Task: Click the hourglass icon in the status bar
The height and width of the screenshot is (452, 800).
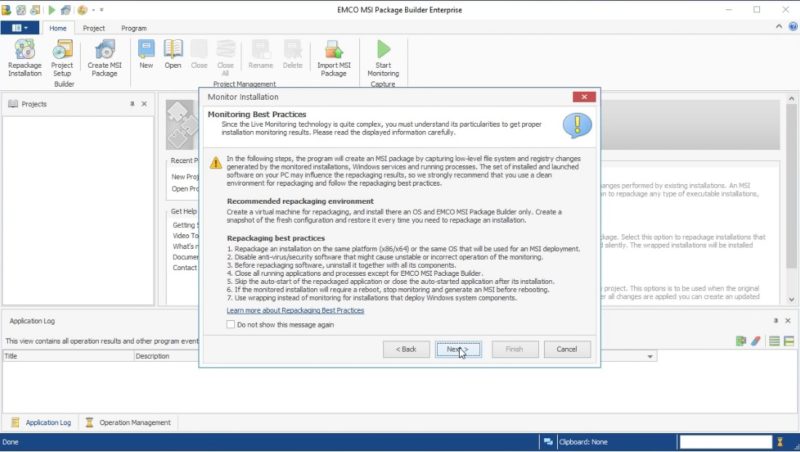Action: click(780, 442)
